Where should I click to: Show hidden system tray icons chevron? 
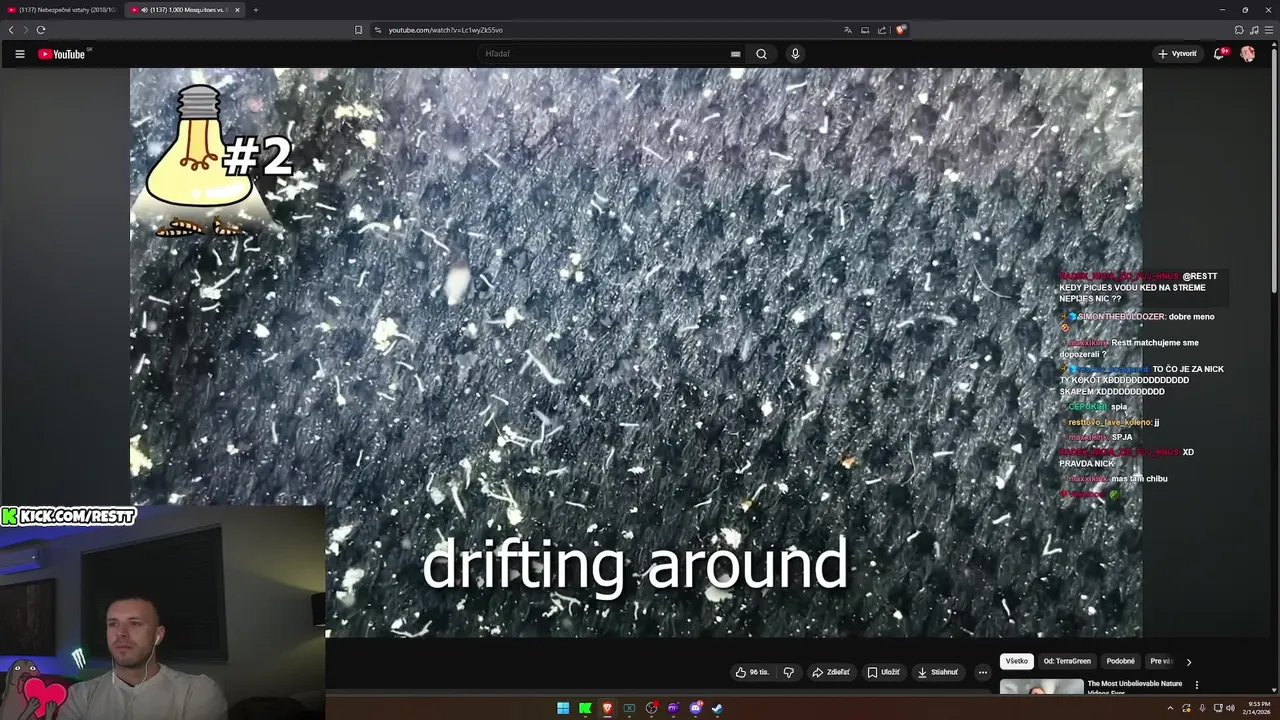[x=1170, y=708]
